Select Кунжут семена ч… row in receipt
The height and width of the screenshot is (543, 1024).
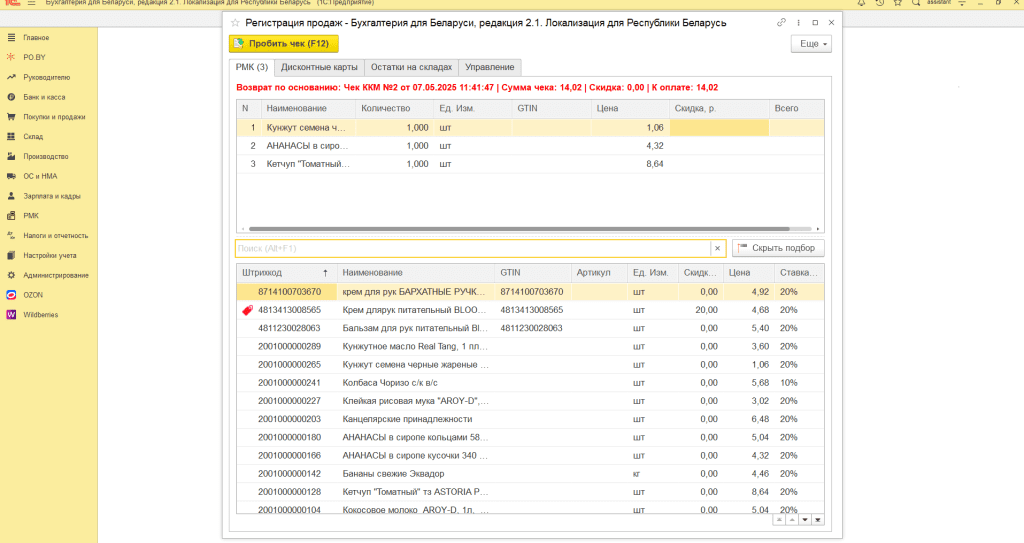[530, 127]
